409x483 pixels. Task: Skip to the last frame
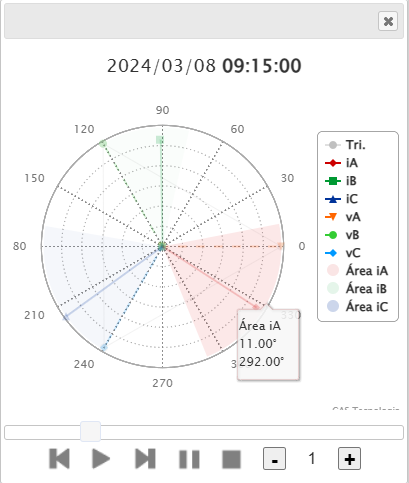tap(145, 459)
